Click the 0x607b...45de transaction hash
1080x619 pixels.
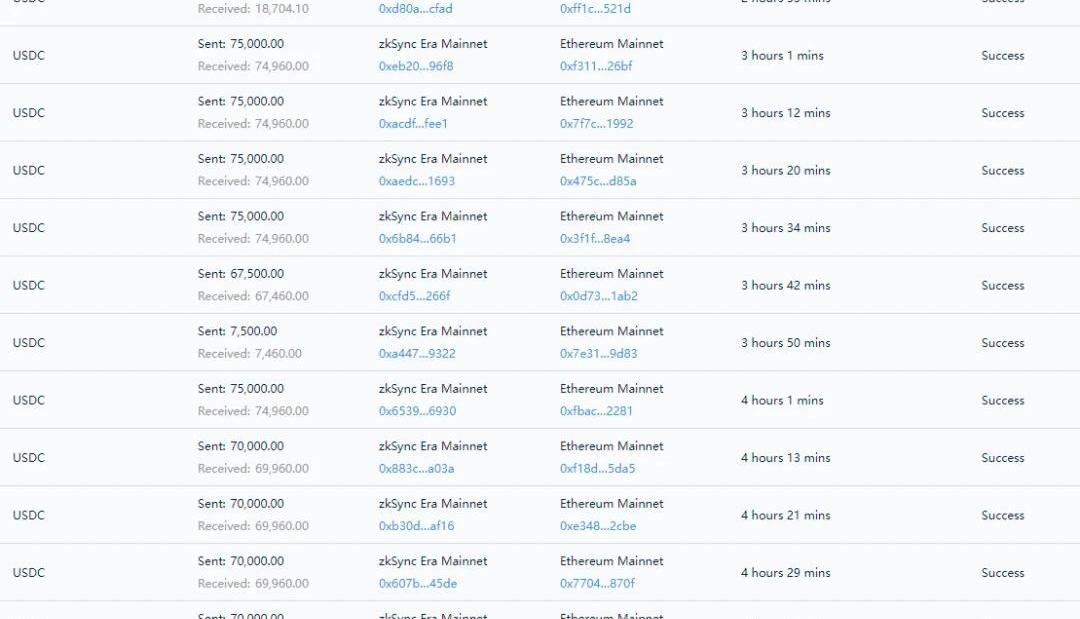tap(417, 584)
